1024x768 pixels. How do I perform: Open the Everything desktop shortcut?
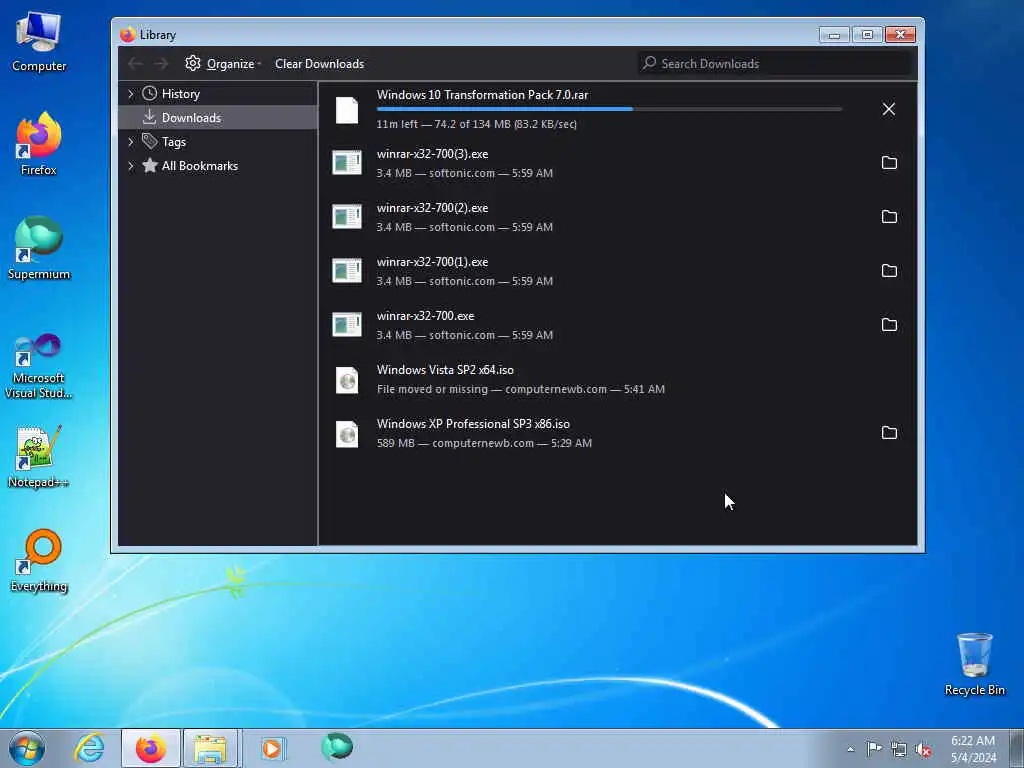point(39,560)
